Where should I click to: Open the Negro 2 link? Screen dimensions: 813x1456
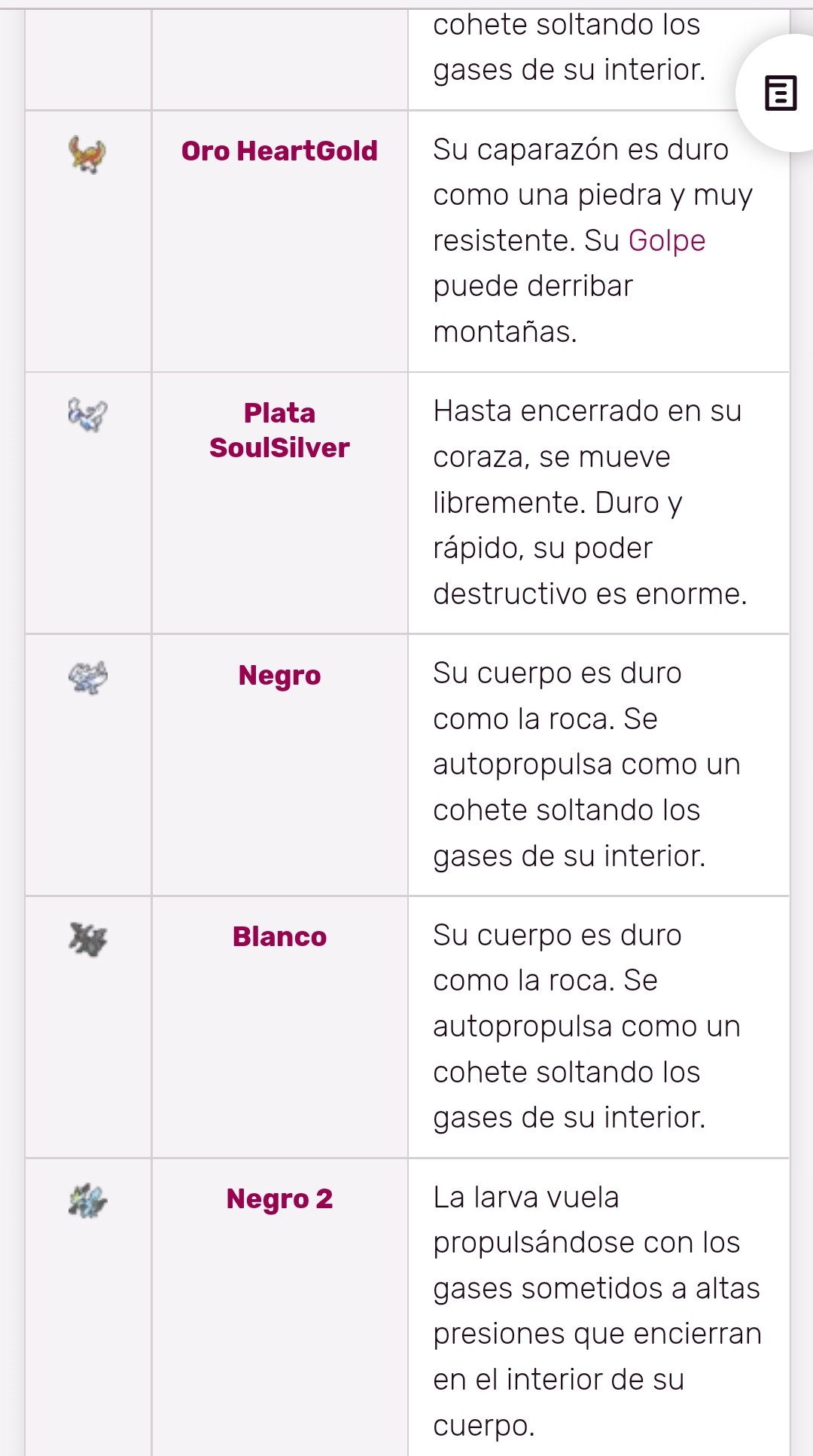click(x=279, y=1198)
